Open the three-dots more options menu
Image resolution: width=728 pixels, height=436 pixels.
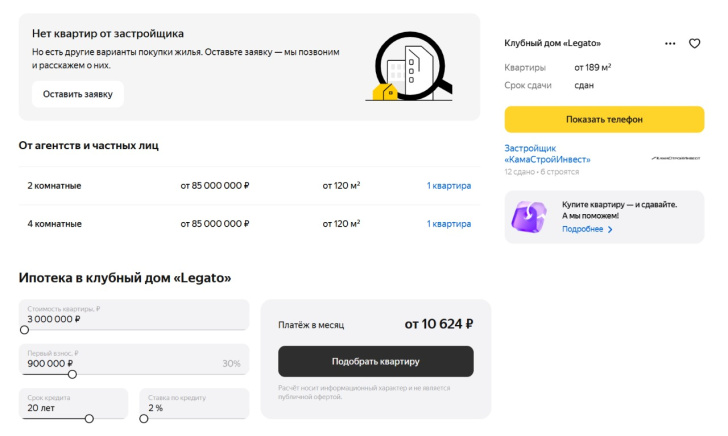[x=670, y=44]
